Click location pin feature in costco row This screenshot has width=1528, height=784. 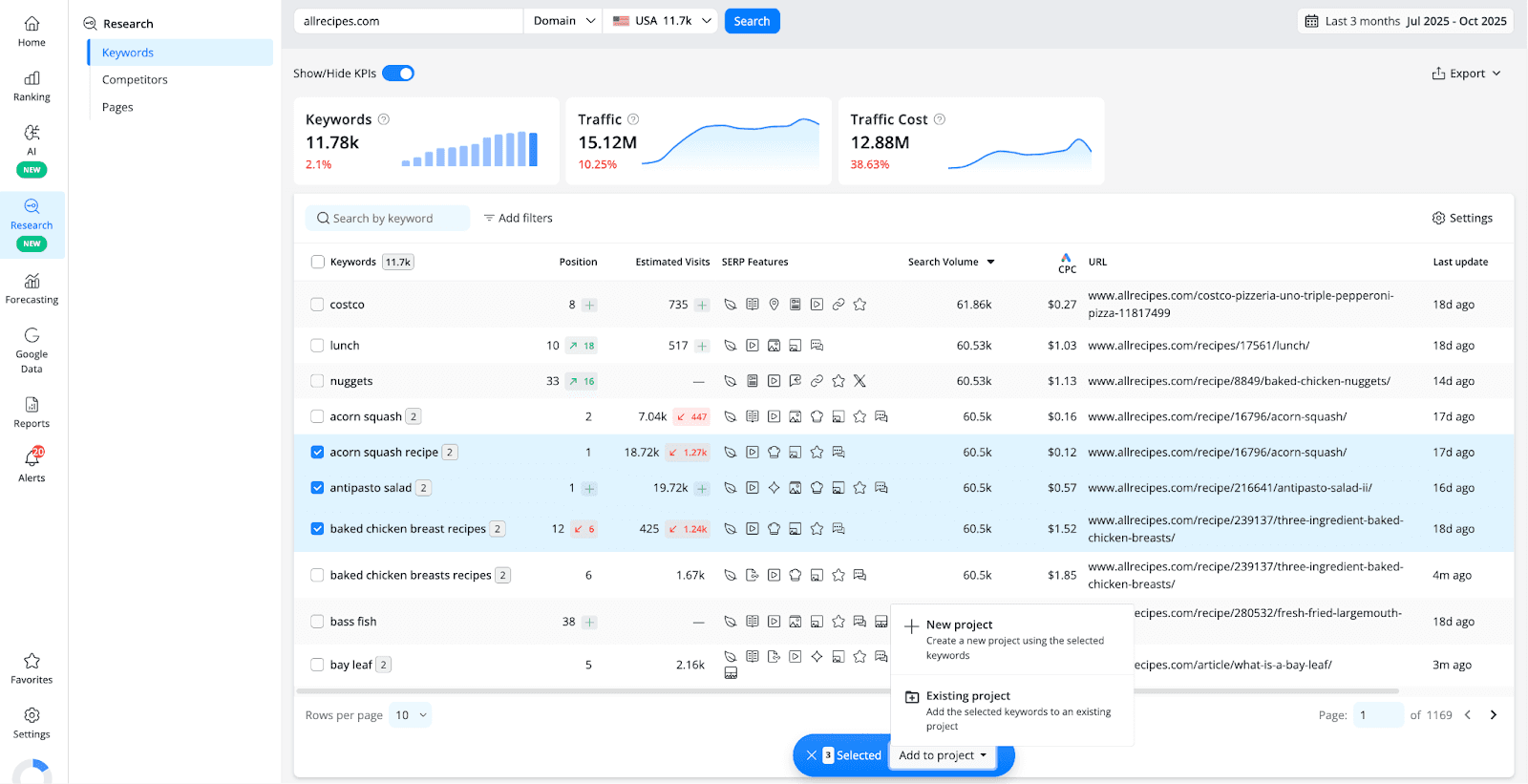(774, 305)
